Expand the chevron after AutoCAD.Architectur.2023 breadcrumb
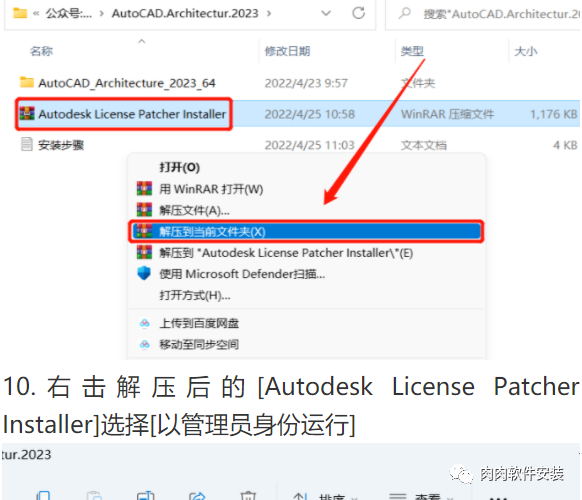The height and width of the screenshot is (500, 582). click(269, 14)
